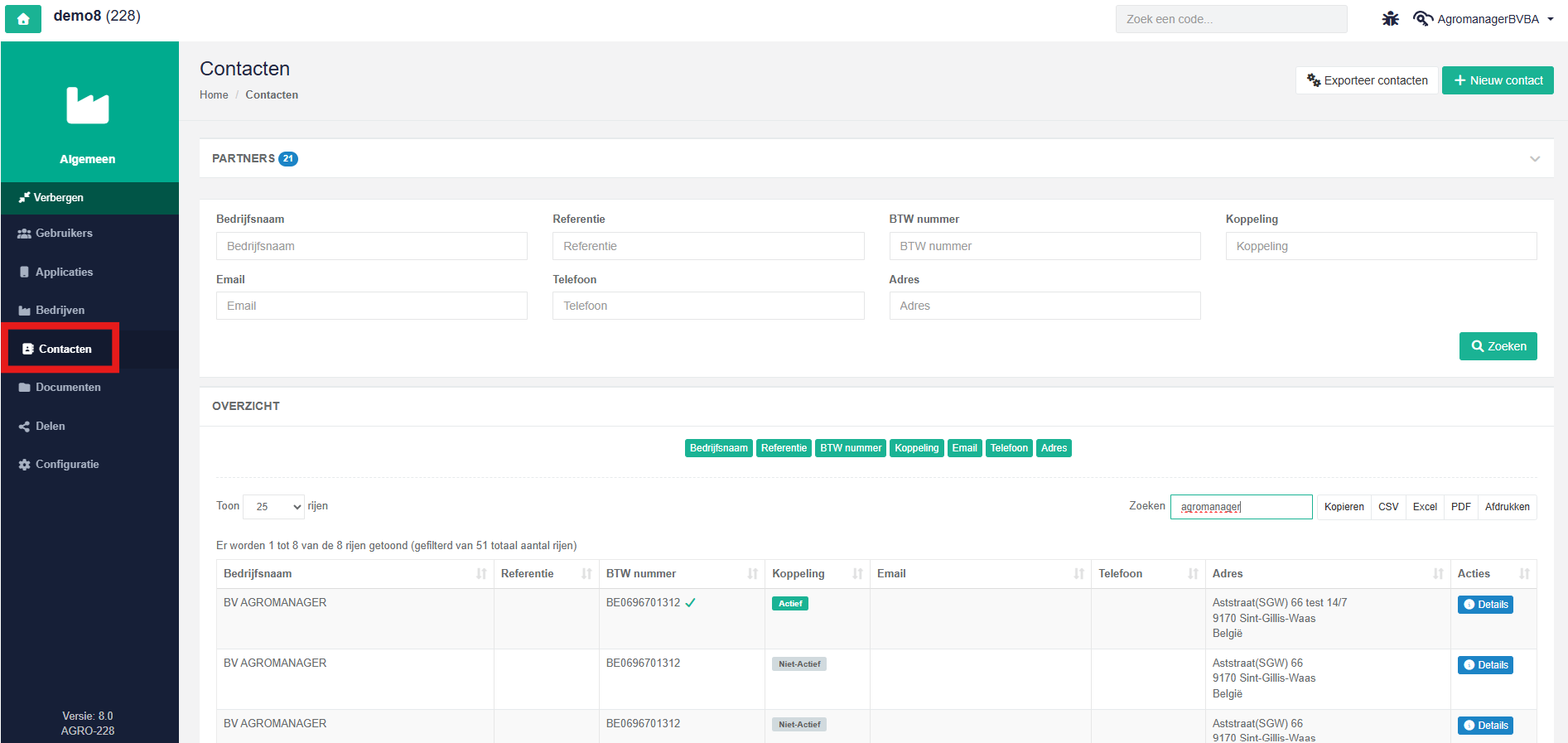Screen dimensions: 1568x743
Task: Click the Bedrijfsnaam filter input
Action: 372,246
